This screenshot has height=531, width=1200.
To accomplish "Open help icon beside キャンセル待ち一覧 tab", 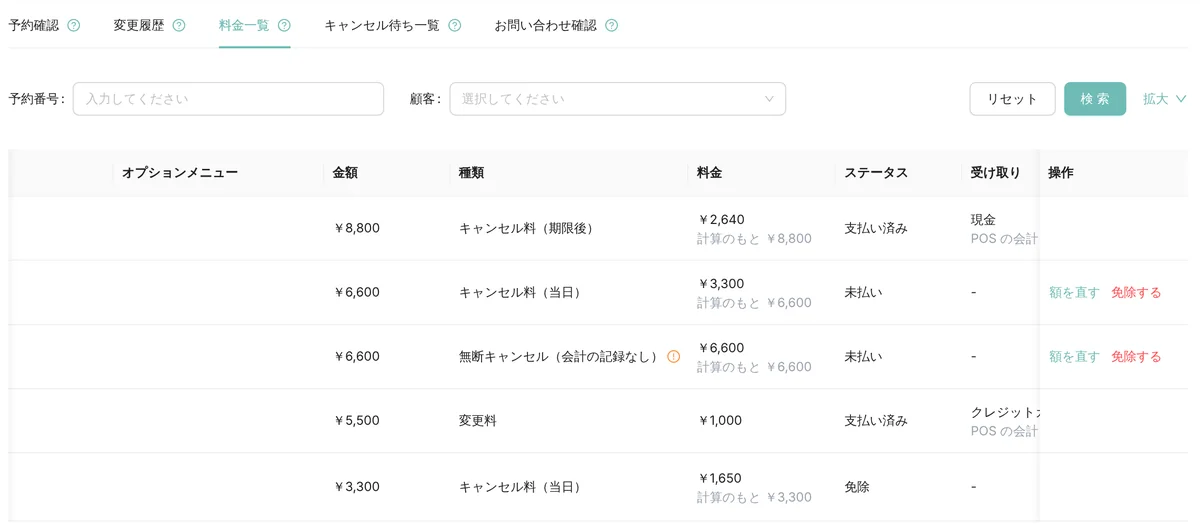I will (x=455, y=26).
